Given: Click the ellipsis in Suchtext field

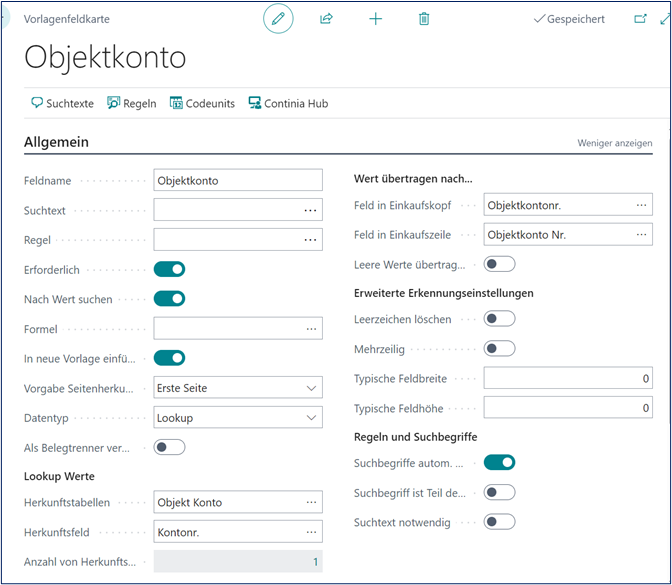Looking at the screenshot, I should coord(311,210).
